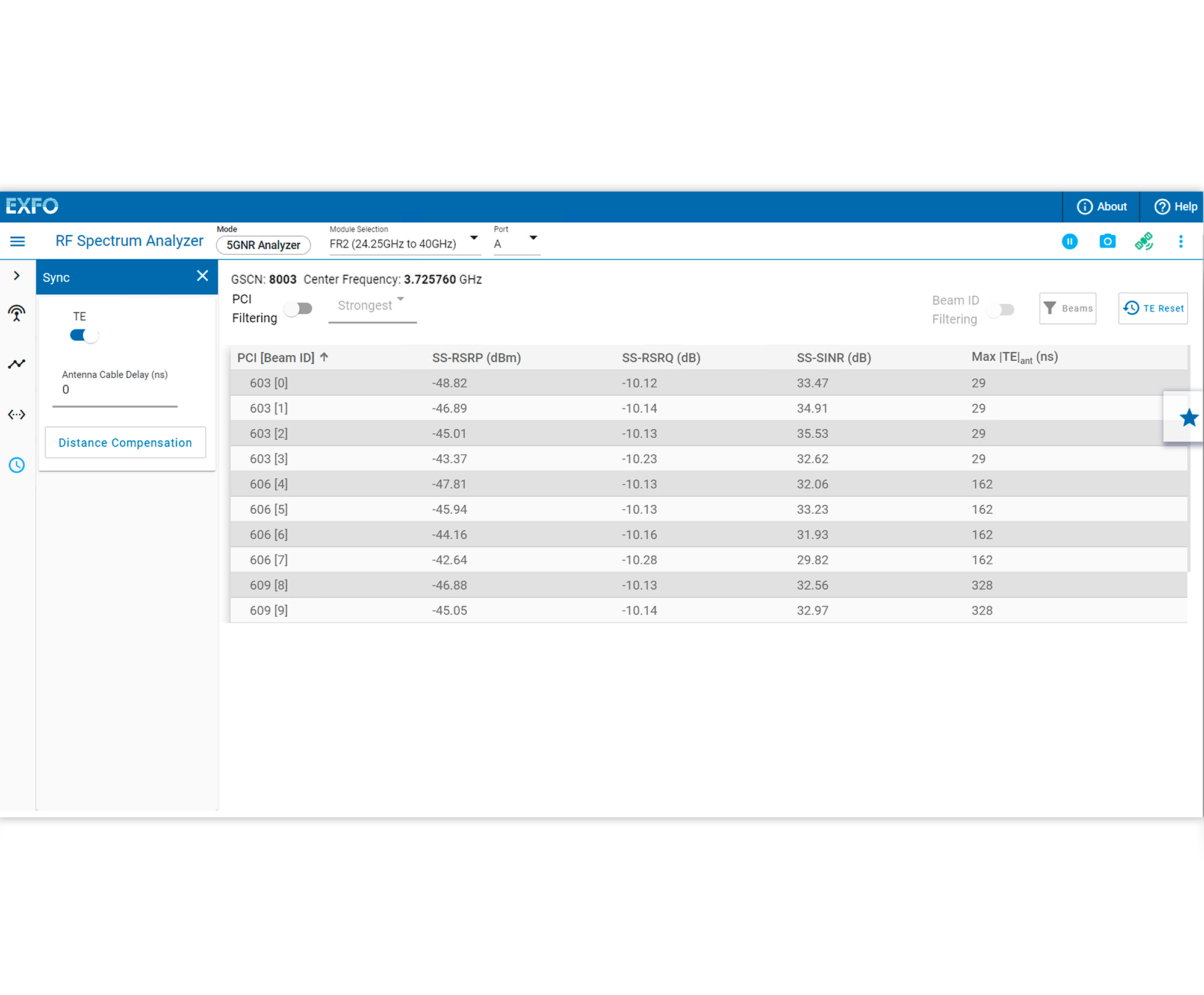Click the Antenna Cable Delay input field
Screen dimensions: 1204x995
click(x=114, y=390)
